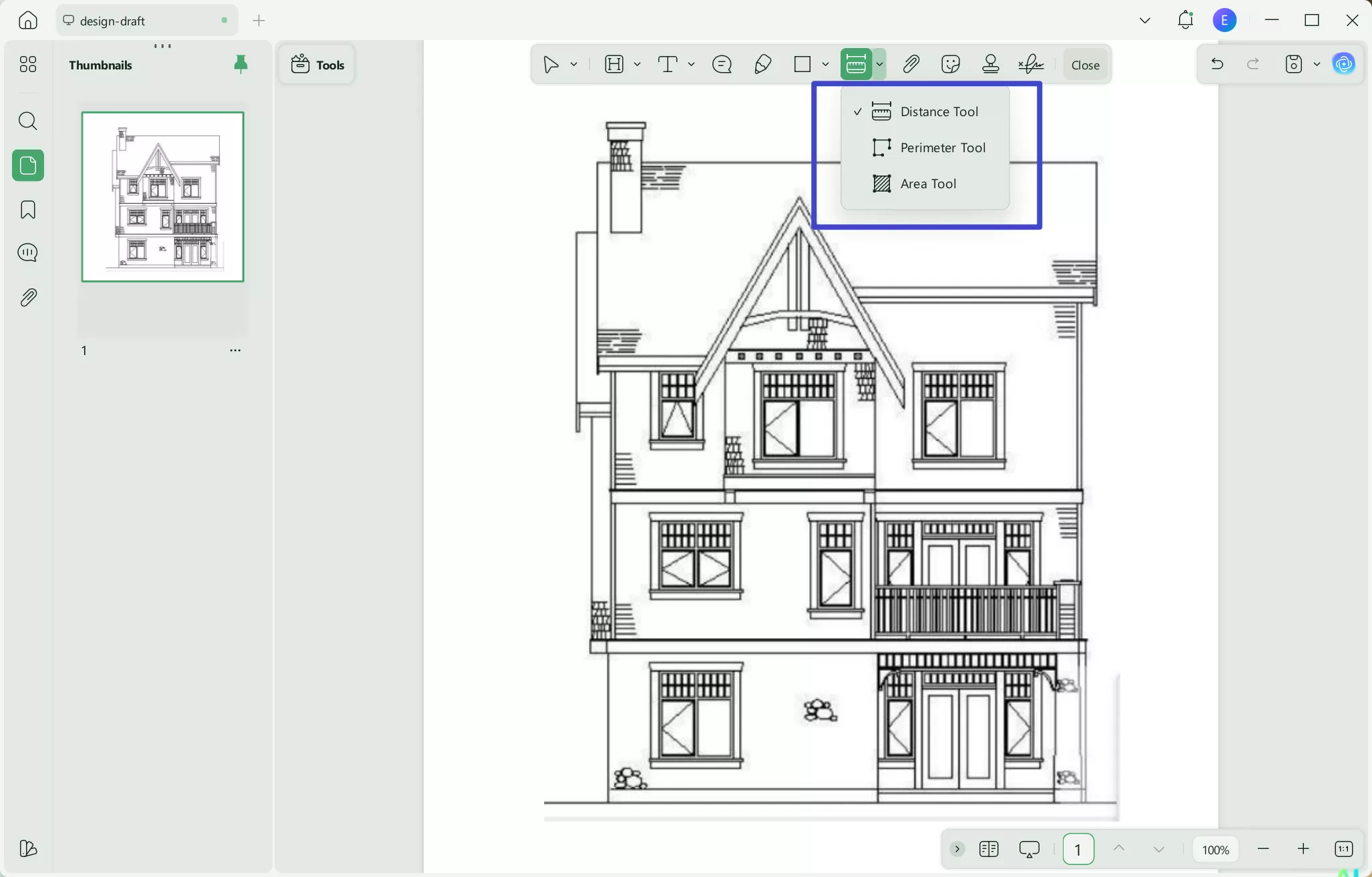Viewport: 1372px width, 877px height.
Task: Select the Pen annotation tool
Action: tap(762, 64)
